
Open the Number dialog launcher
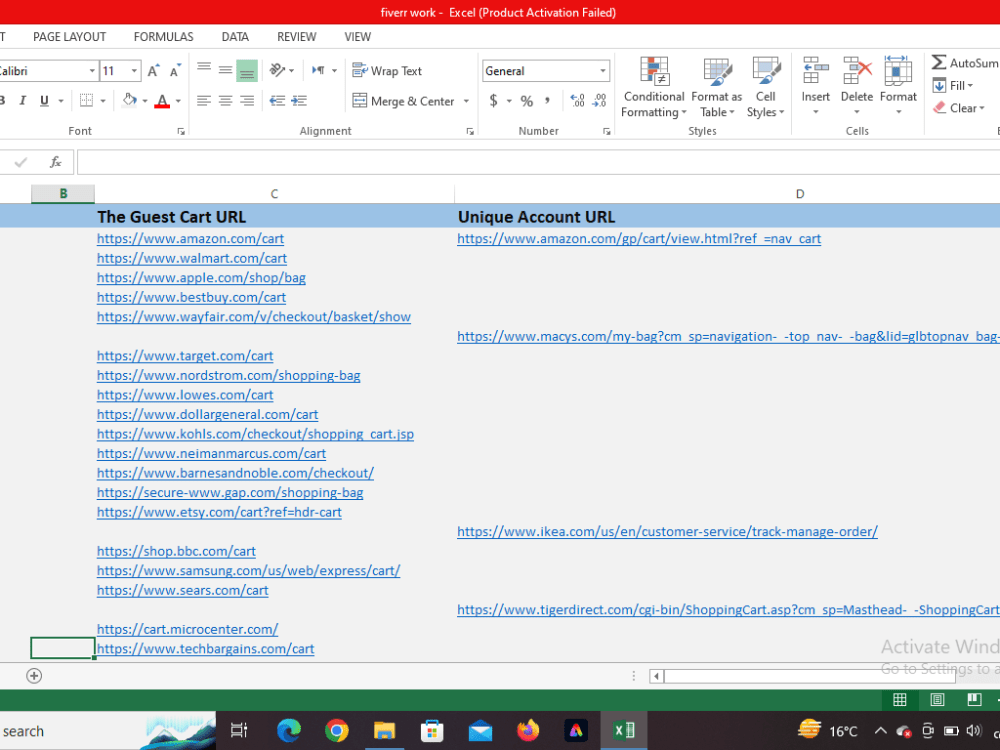[607, 131]
